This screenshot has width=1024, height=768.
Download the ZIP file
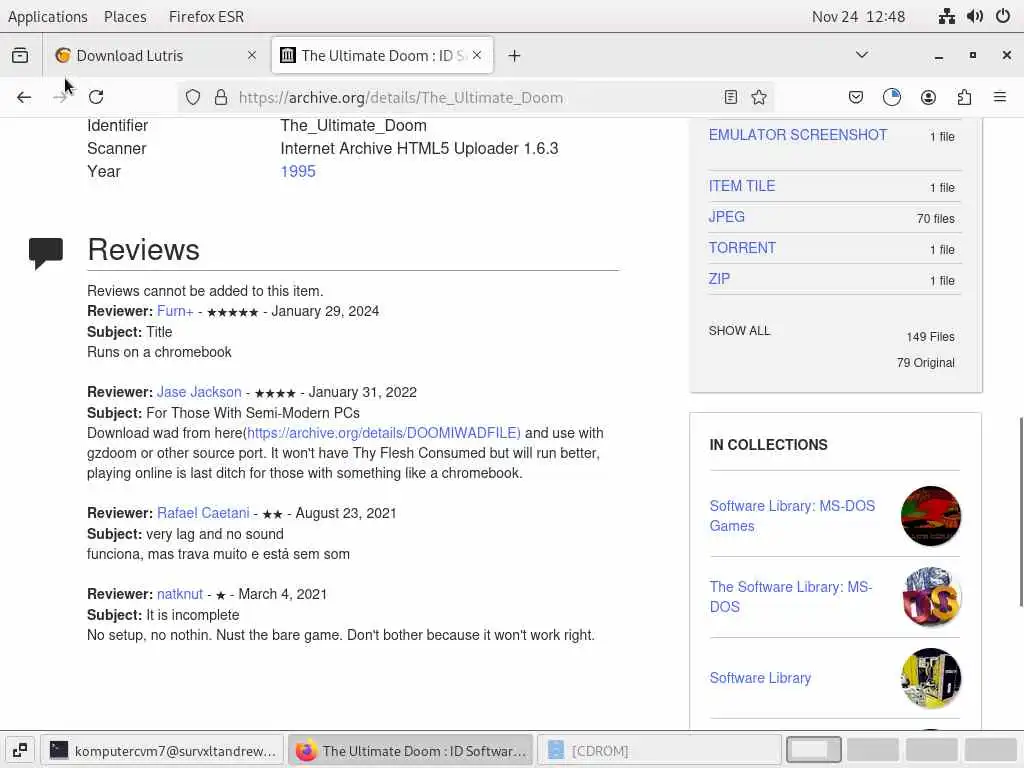[719, 279]
